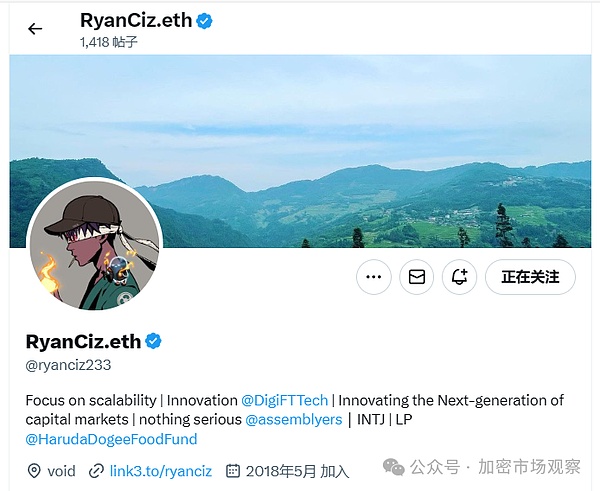Click the chain link icon

[x=96, y=471]
